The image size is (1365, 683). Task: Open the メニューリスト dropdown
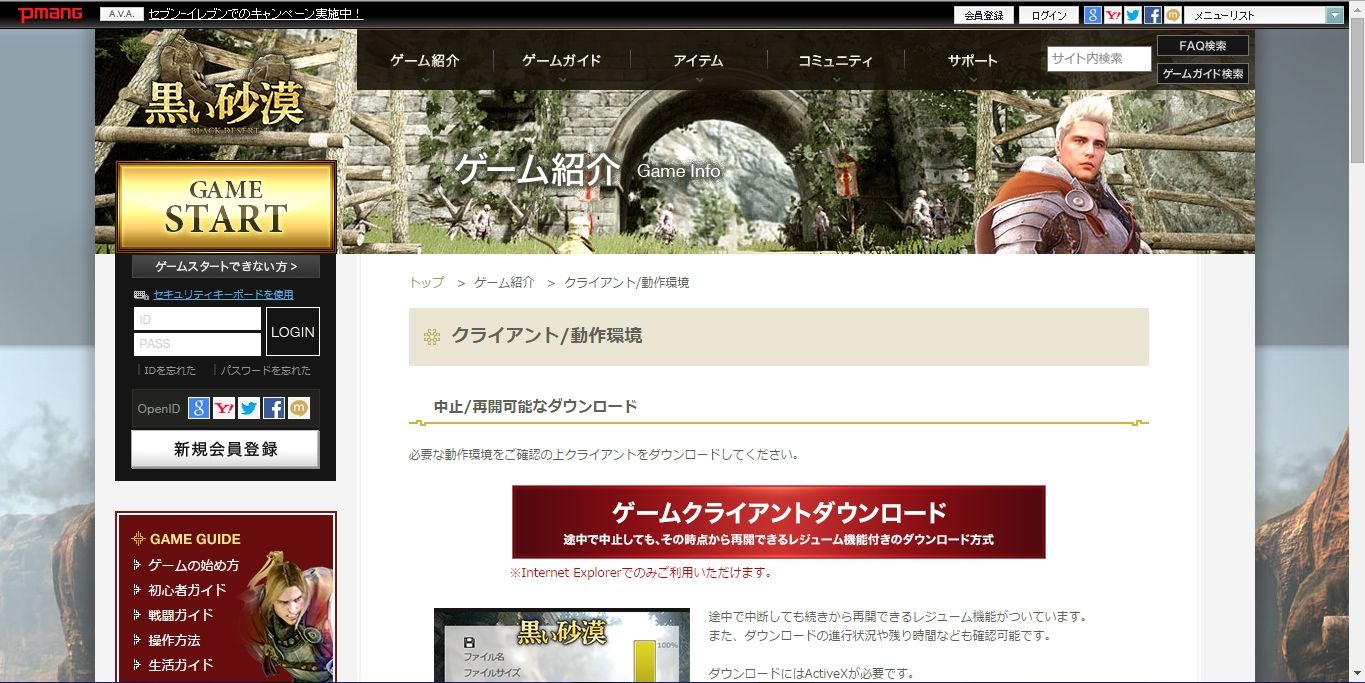pos(1264,15)
